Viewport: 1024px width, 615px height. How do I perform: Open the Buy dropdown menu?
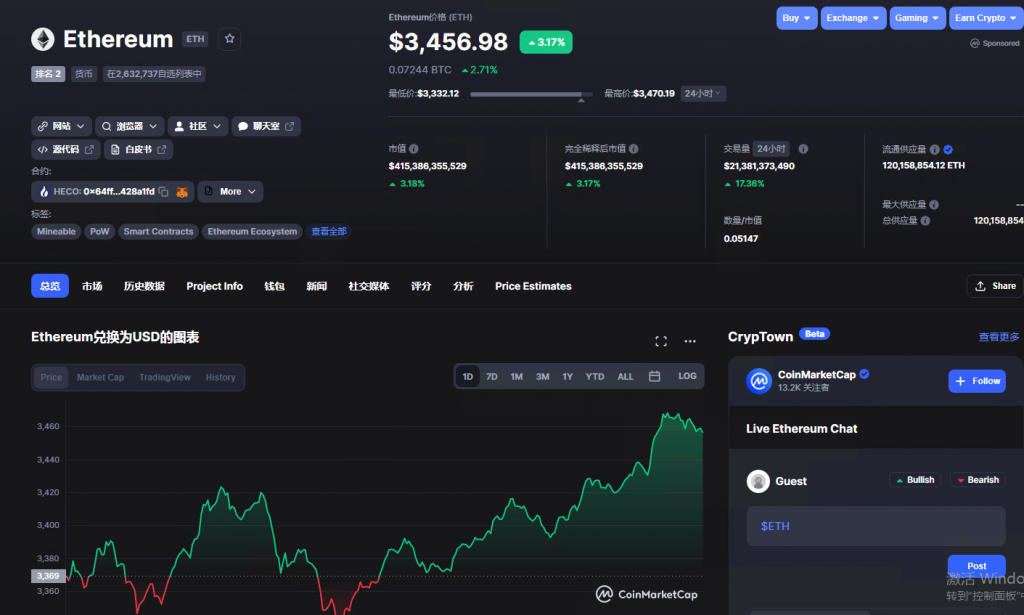point(796,18)
